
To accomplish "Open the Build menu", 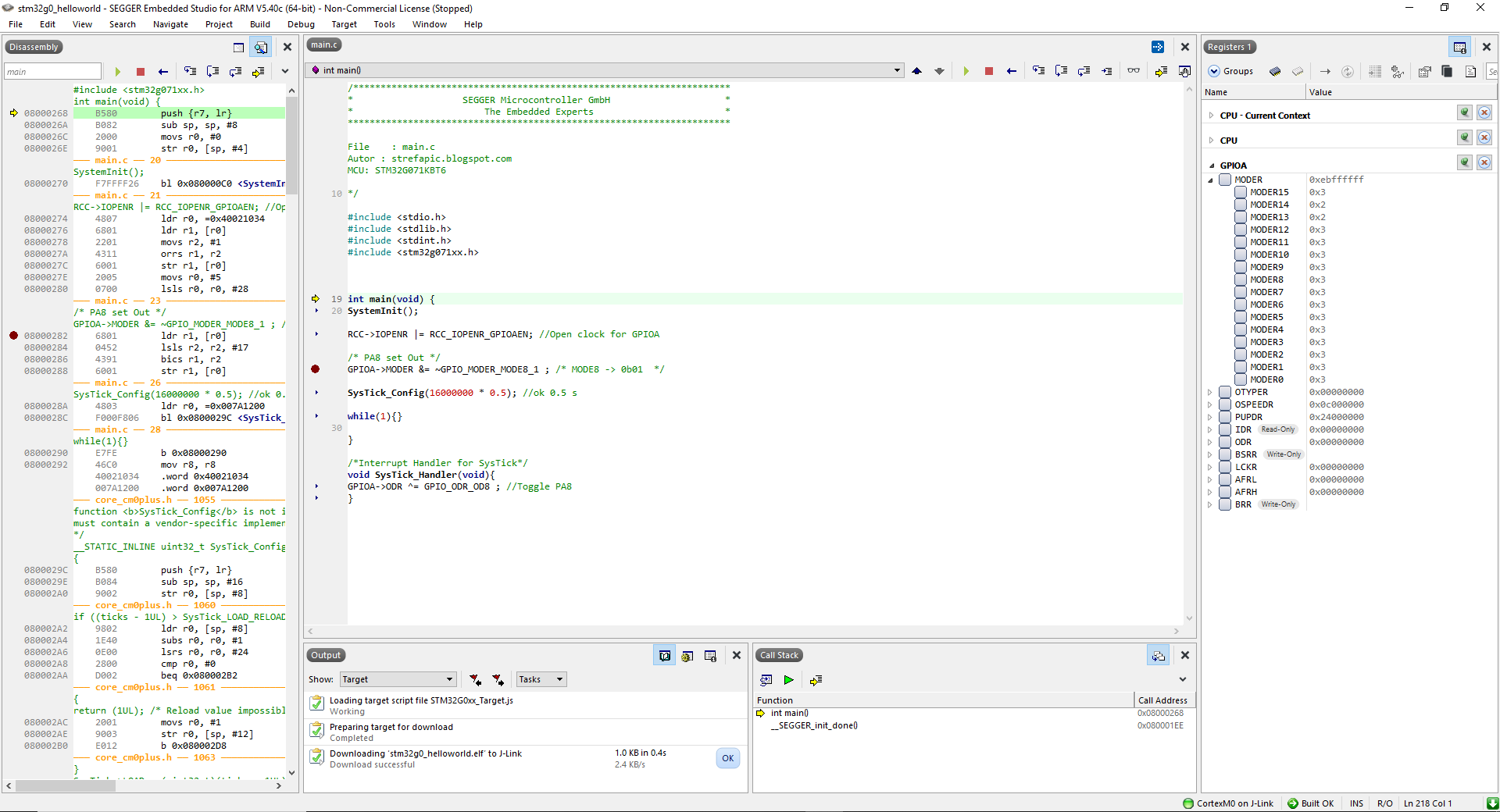I will point(259,24).
